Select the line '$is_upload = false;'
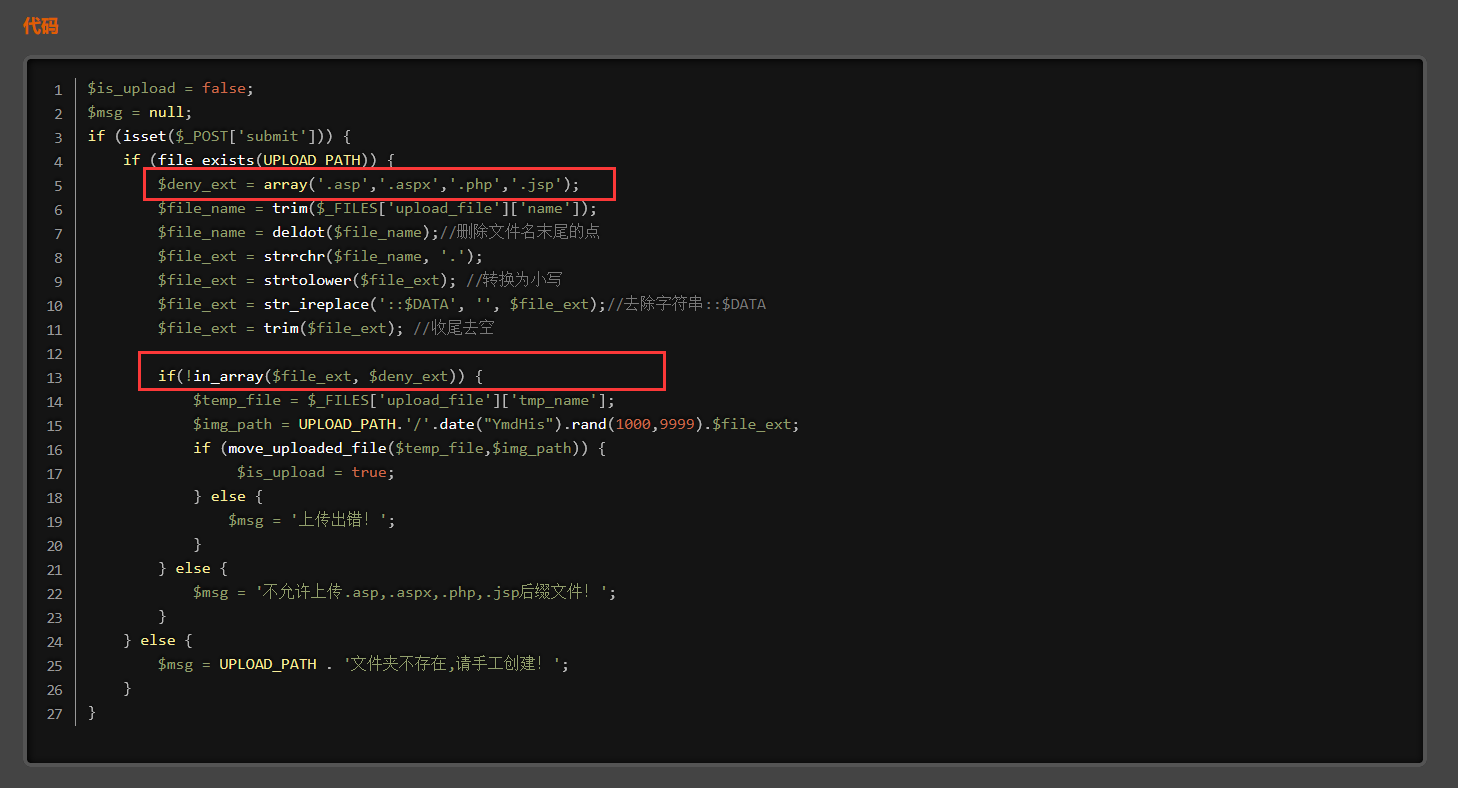The width and height of the screenshot is (1458, 788). (x=170, y=88)
